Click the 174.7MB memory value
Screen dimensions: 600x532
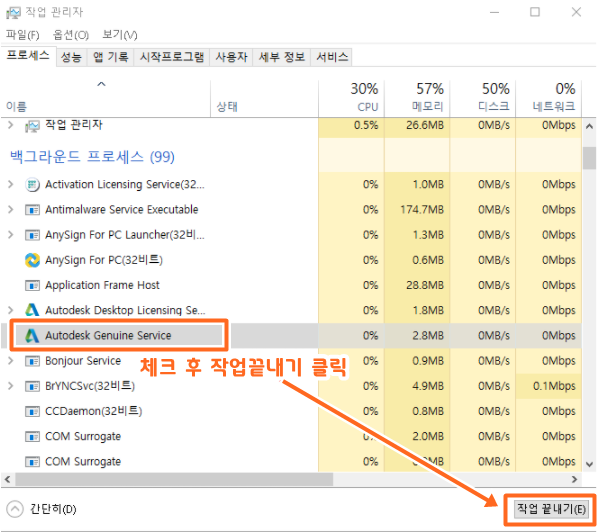(422, 210)
